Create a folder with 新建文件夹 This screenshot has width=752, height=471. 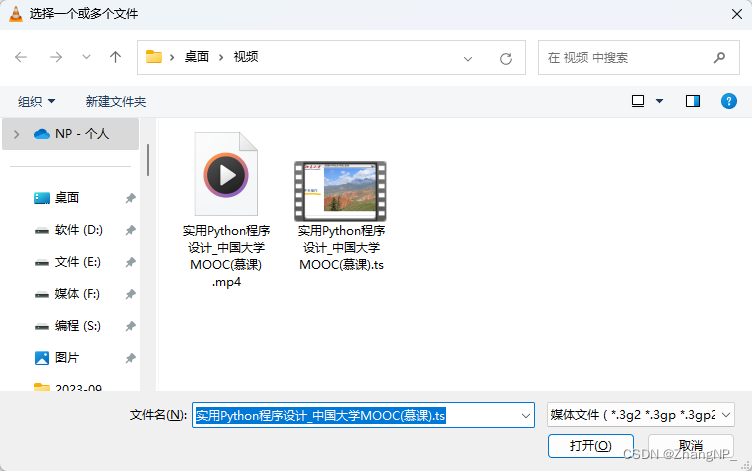click(116, 102)
